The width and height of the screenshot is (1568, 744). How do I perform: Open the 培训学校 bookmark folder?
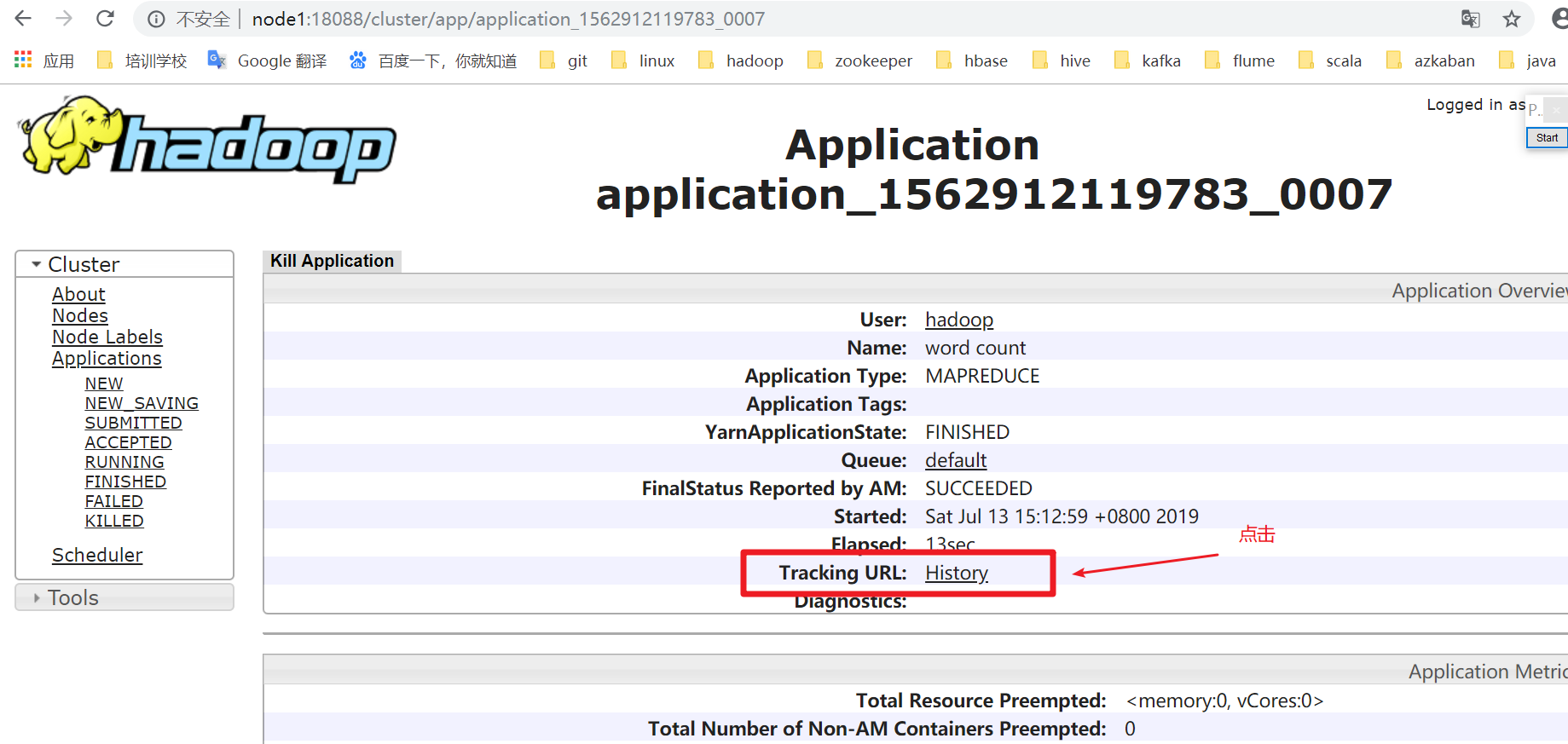(x=142, y=61)
